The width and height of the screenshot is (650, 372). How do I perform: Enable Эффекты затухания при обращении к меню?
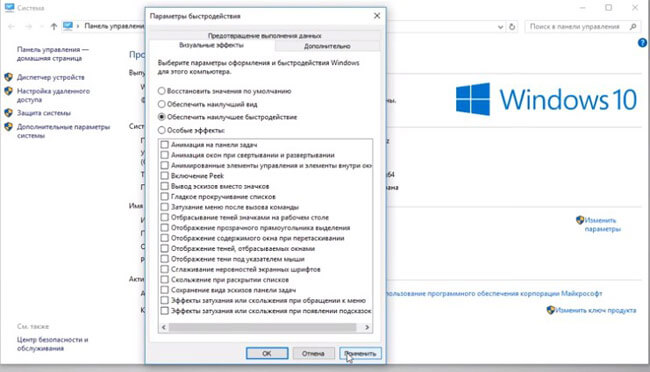pos(165,300)
